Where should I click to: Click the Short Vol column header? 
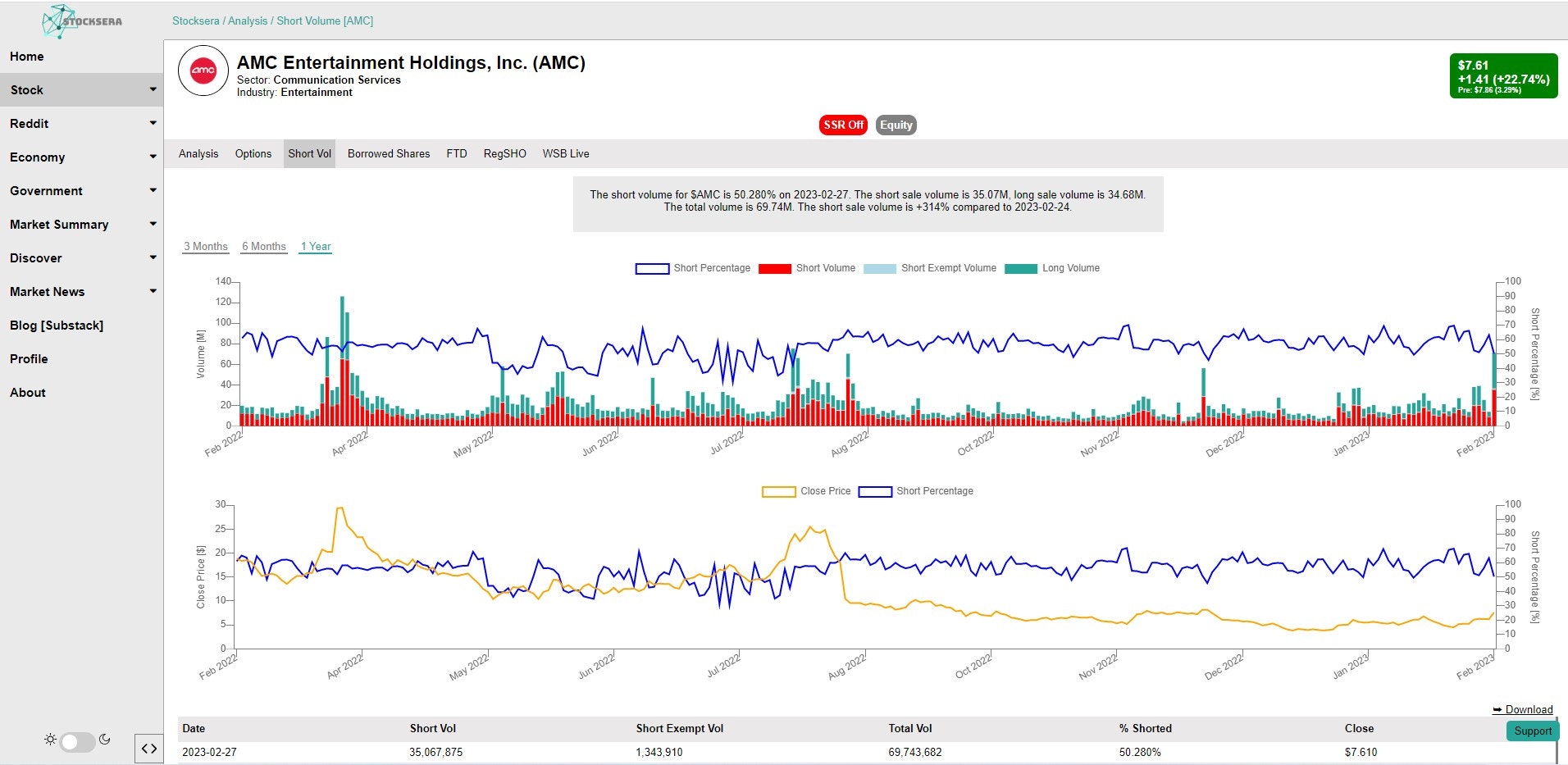coord(433,728)
